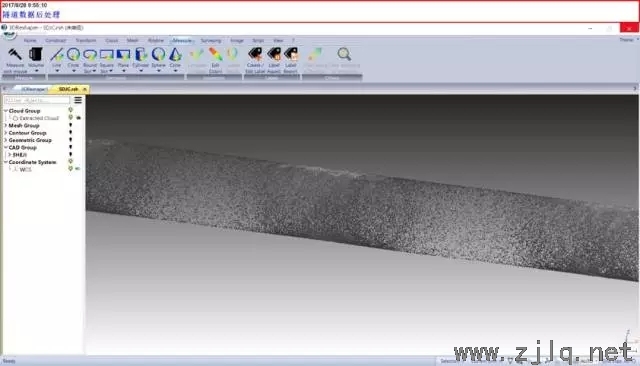
Task: Show the Mesh Group using its bulb
Action: [x=71, y=125]
